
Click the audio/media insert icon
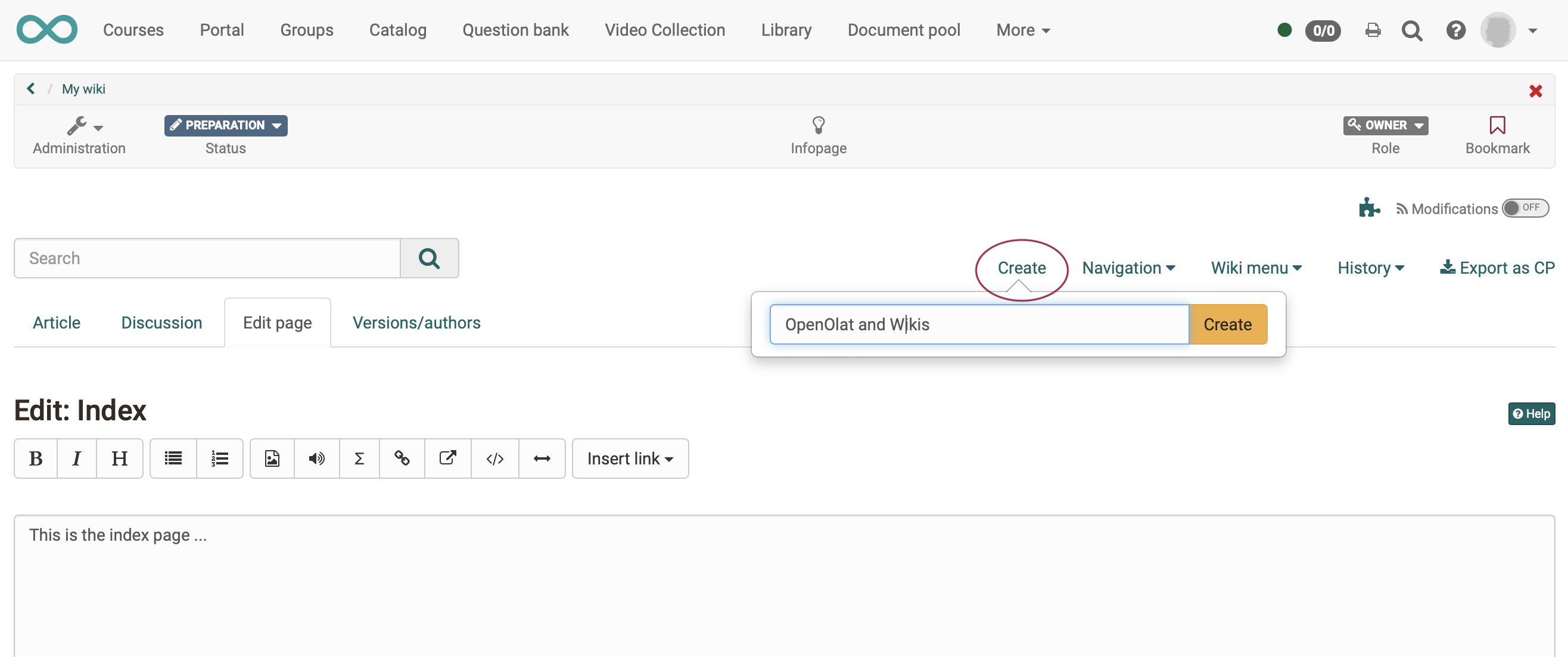pos(316,458)
